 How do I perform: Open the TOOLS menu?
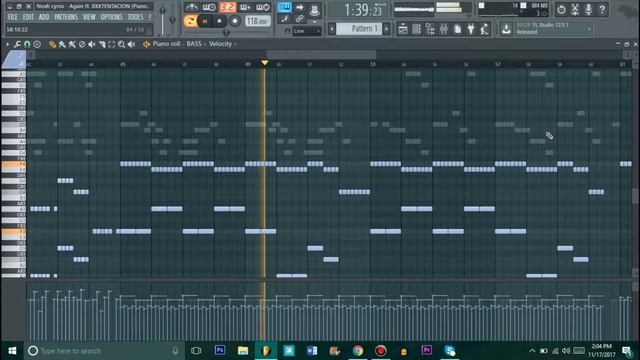135,17
